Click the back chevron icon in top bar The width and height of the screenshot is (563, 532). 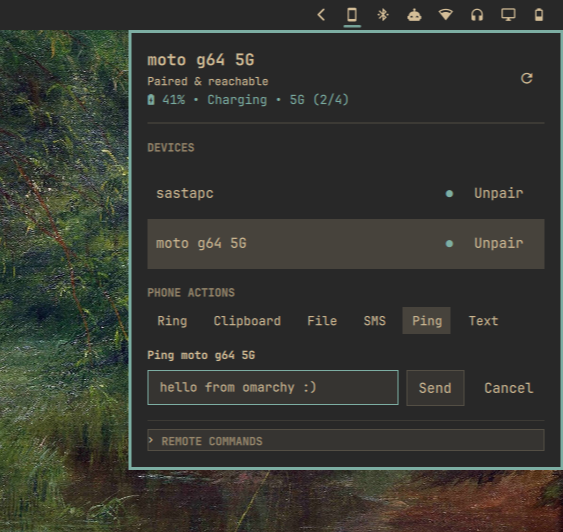click(321, 15)
